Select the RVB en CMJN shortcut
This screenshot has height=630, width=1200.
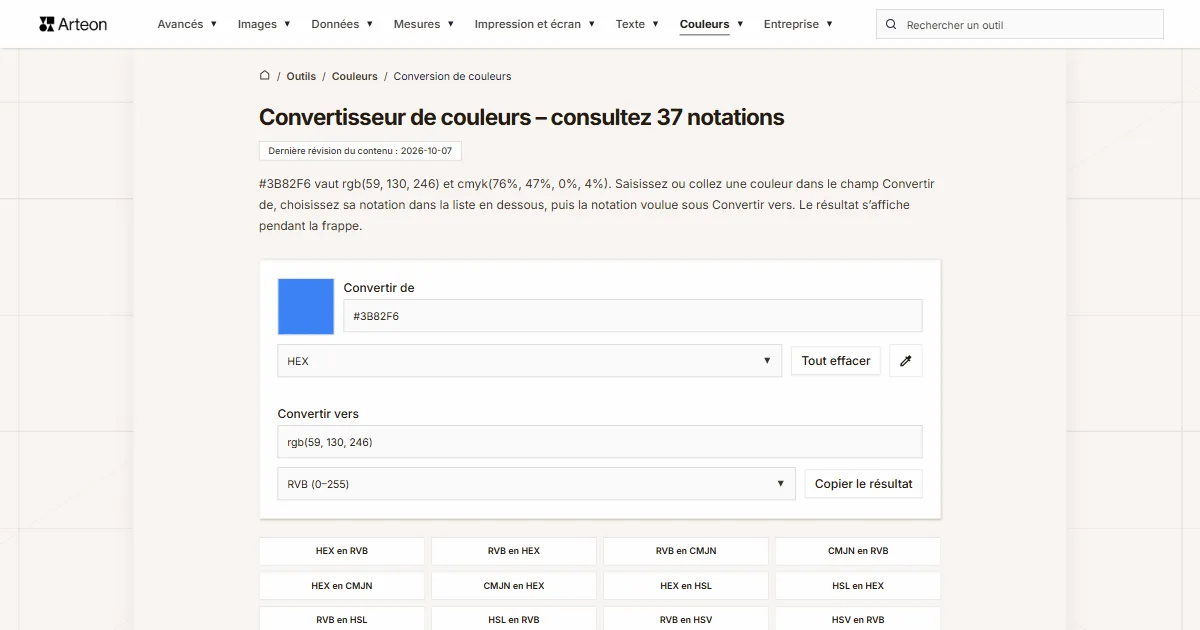686,551
